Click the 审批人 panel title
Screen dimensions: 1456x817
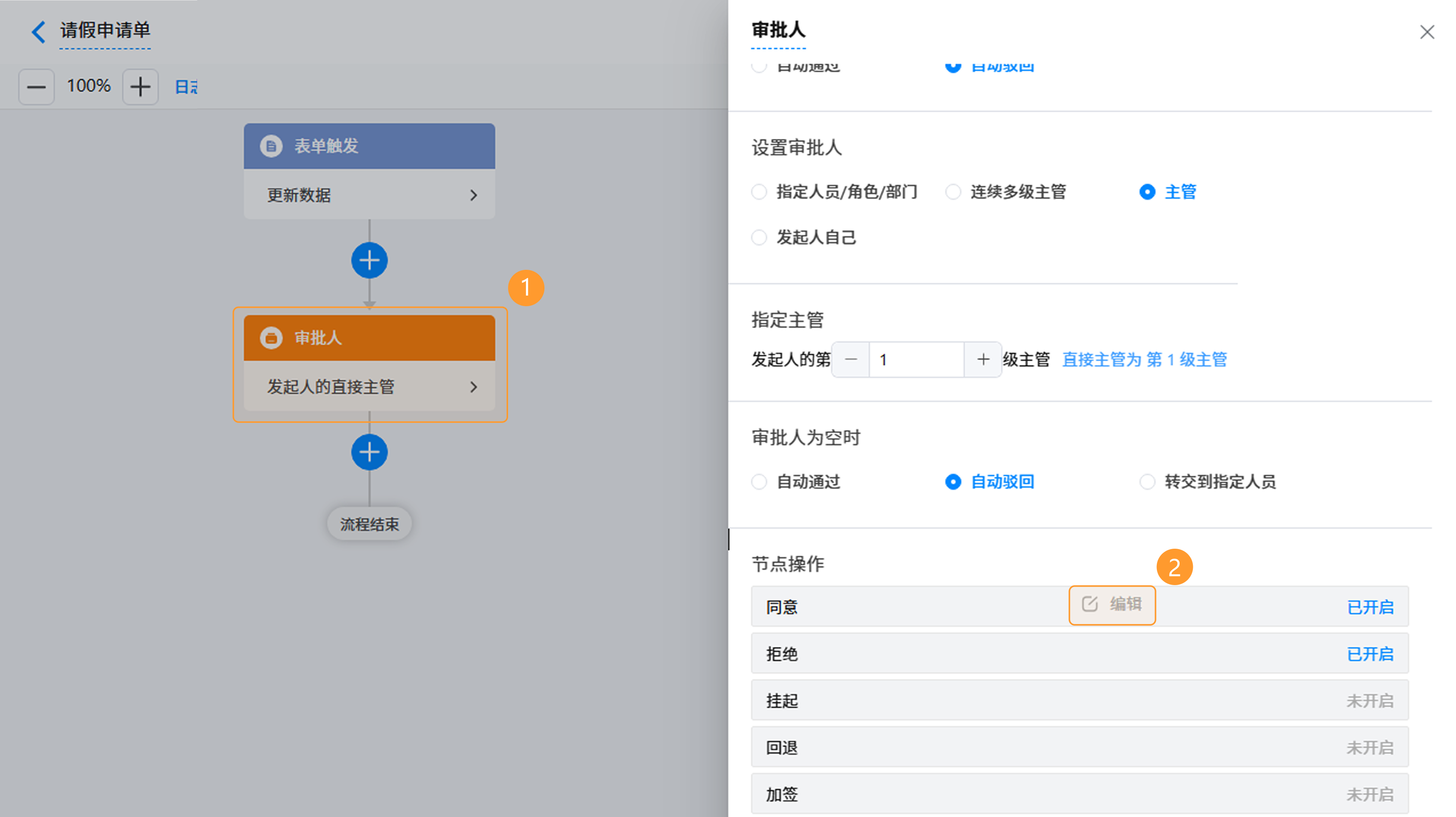(778, 30)
